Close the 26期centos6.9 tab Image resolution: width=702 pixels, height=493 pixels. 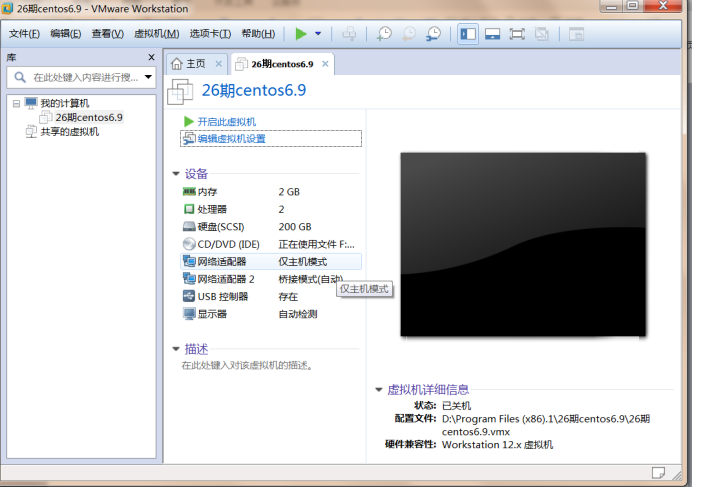point(325,64)
